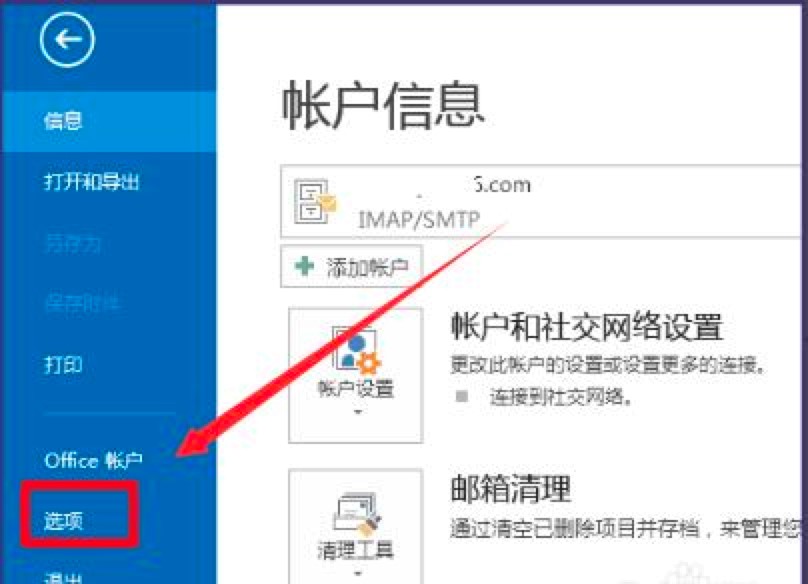The width and height of the screenshot is (808, 584).
Task: Expand the 清理工具 dropdown arrow
Action: click(x=358, y=573)
